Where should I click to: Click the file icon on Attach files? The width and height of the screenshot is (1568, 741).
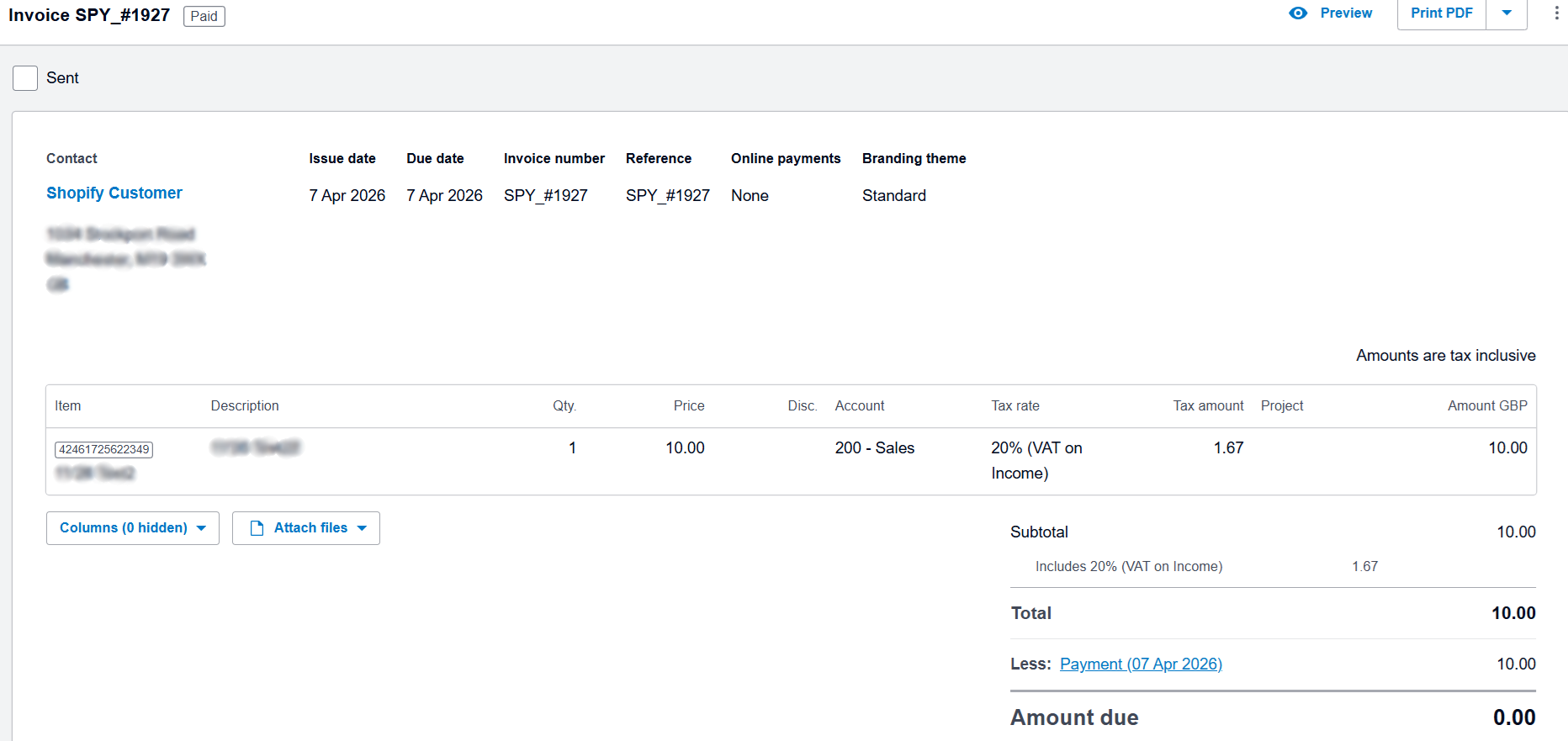(x=257, y=528)
